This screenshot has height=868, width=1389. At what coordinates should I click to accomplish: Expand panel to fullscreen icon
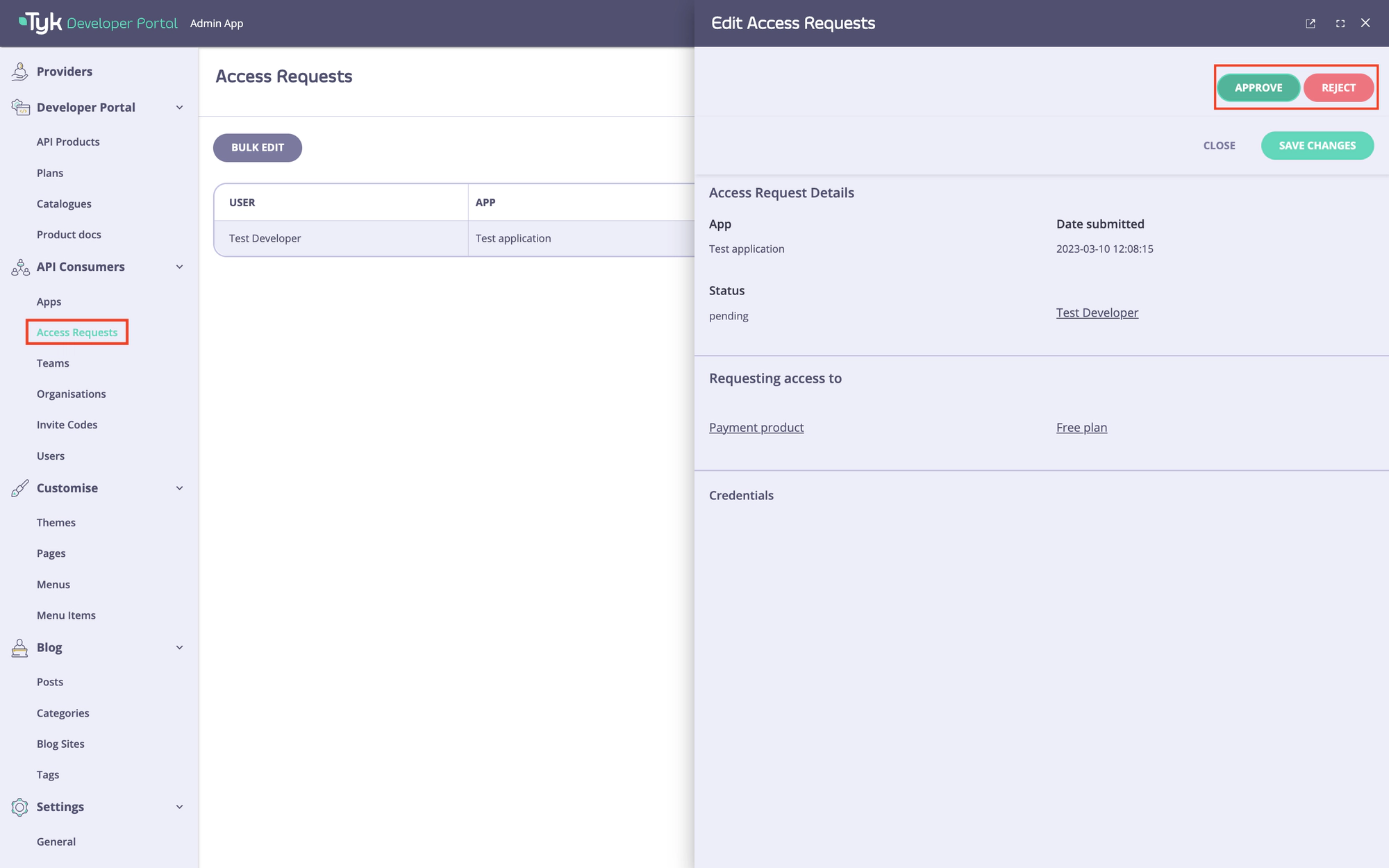[x=1340, y=24]
